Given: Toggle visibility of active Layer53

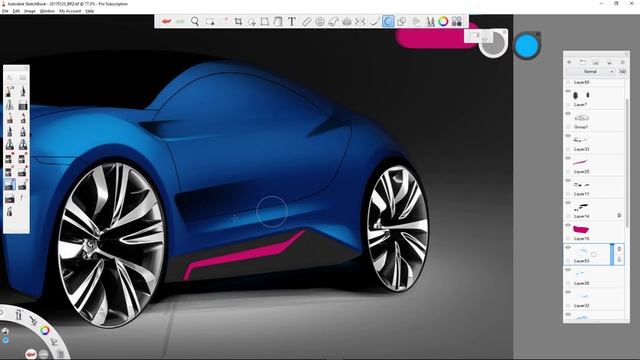Looking at the screenshot, I should pos(568,247).
